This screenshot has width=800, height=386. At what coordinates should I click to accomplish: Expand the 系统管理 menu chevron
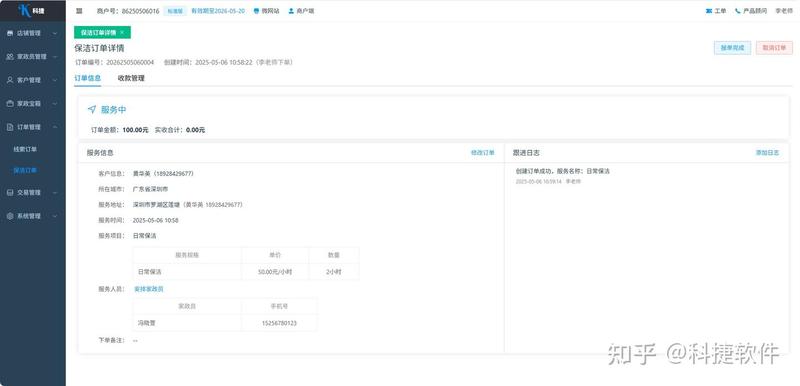[55, 216]
